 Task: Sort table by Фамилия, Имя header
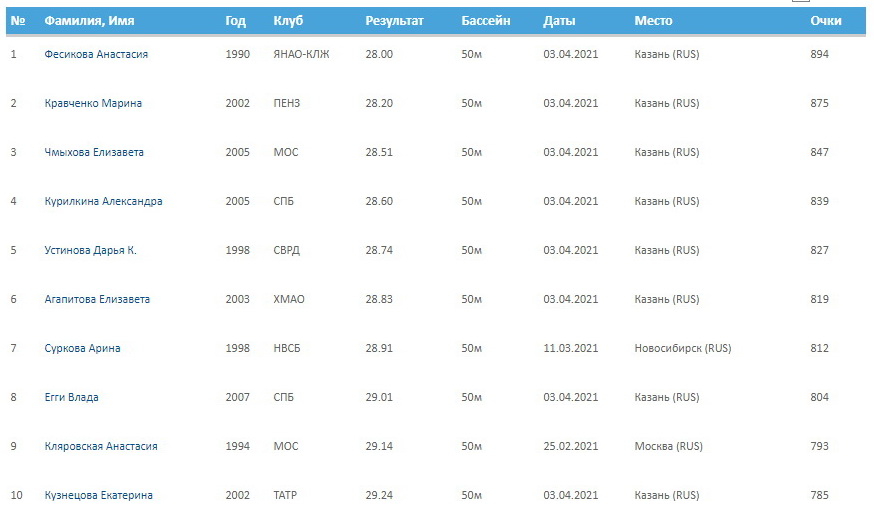89,21
